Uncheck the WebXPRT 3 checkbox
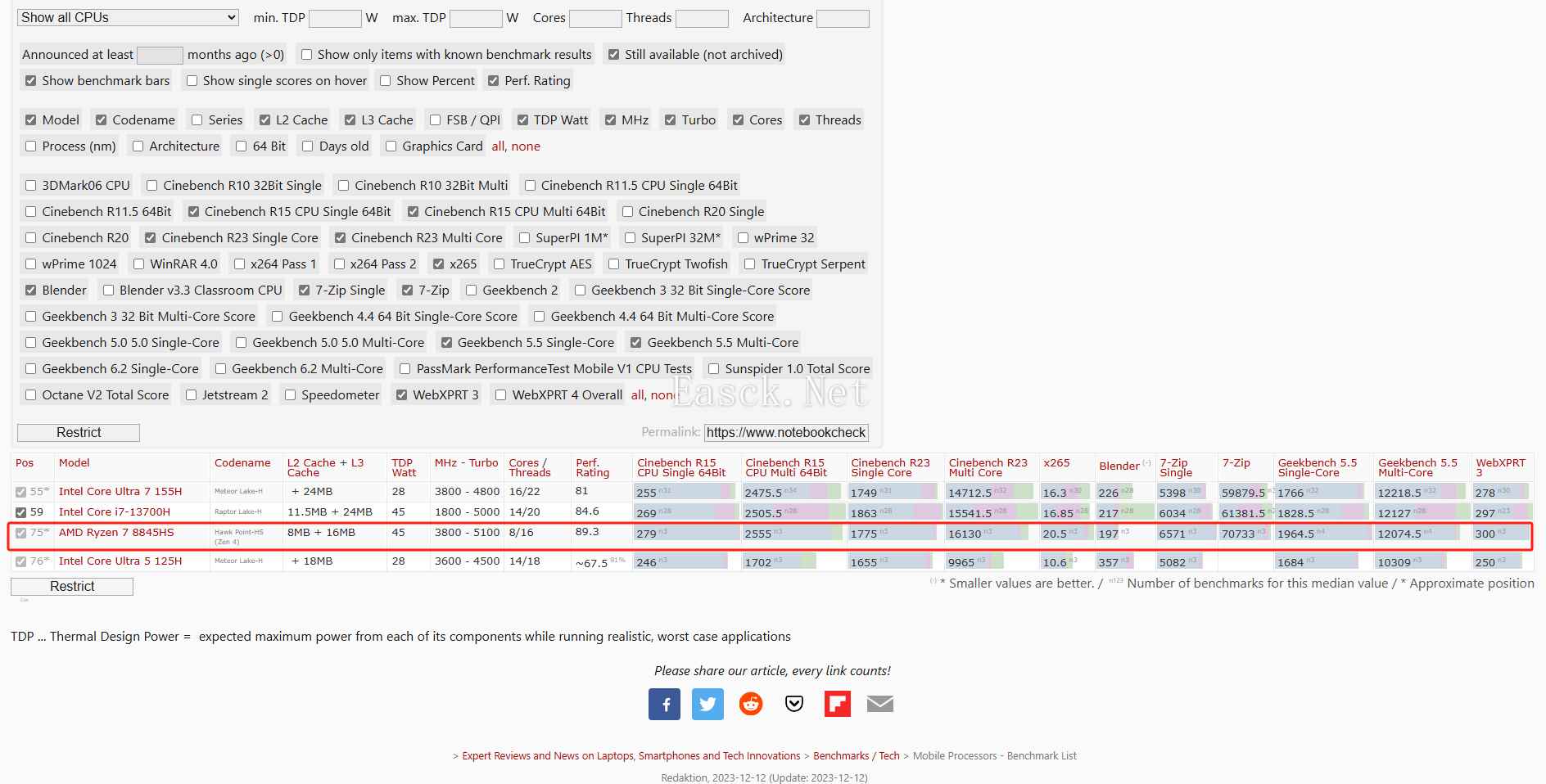The width and height of the screenshot is (1546, 784). [x=401, y=395]
